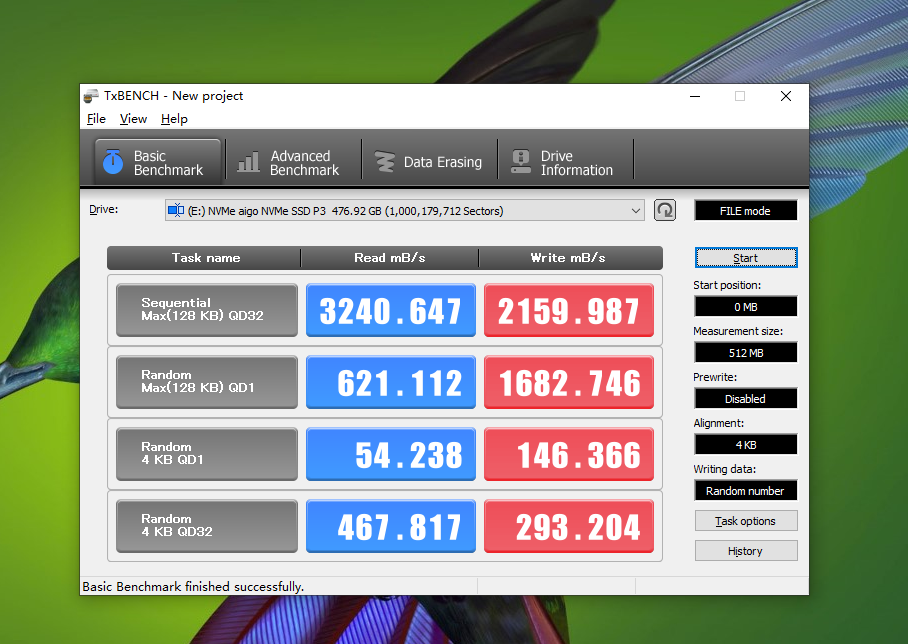908x644 pixels.
Task: Click the Task name column header
Action: point(204,258)
